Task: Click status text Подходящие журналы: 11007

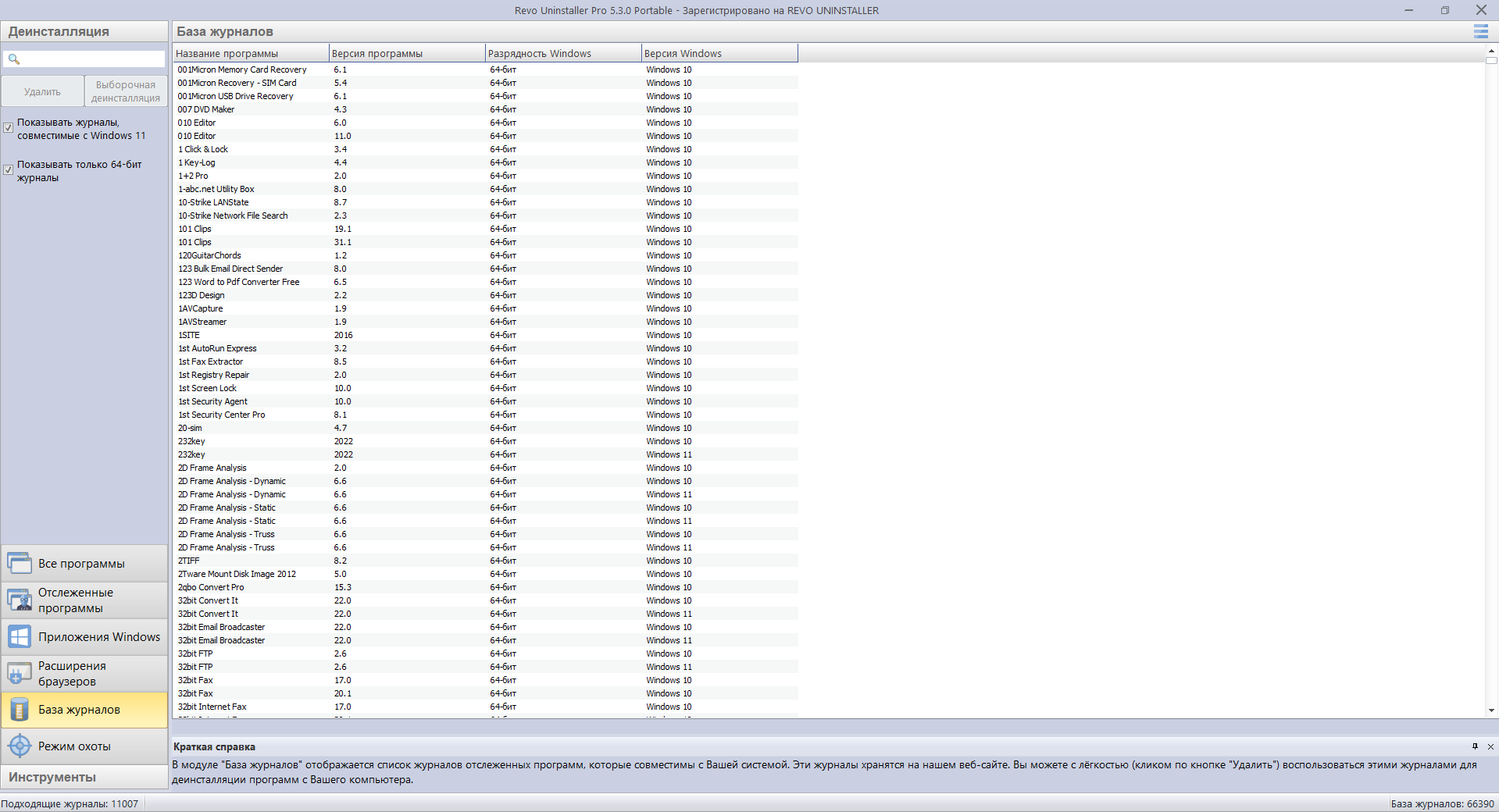Action: click(70, 803)
